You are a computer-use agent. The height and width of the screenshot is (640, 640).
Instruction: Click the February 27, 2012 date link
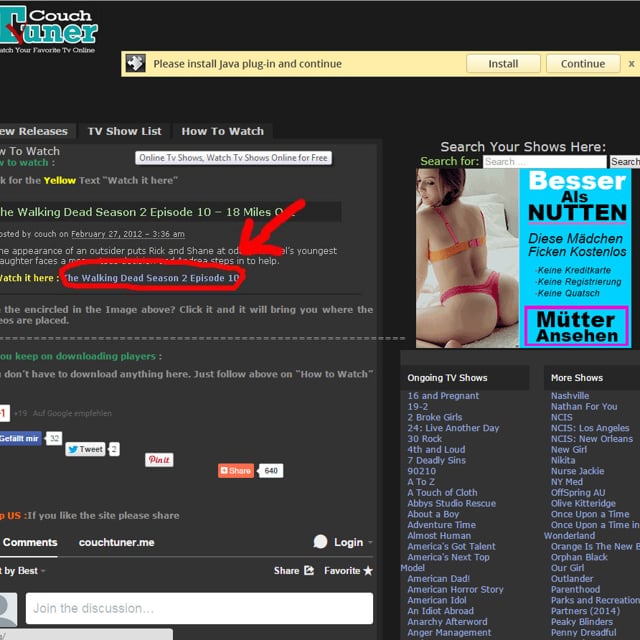click(x=128, y=234)
